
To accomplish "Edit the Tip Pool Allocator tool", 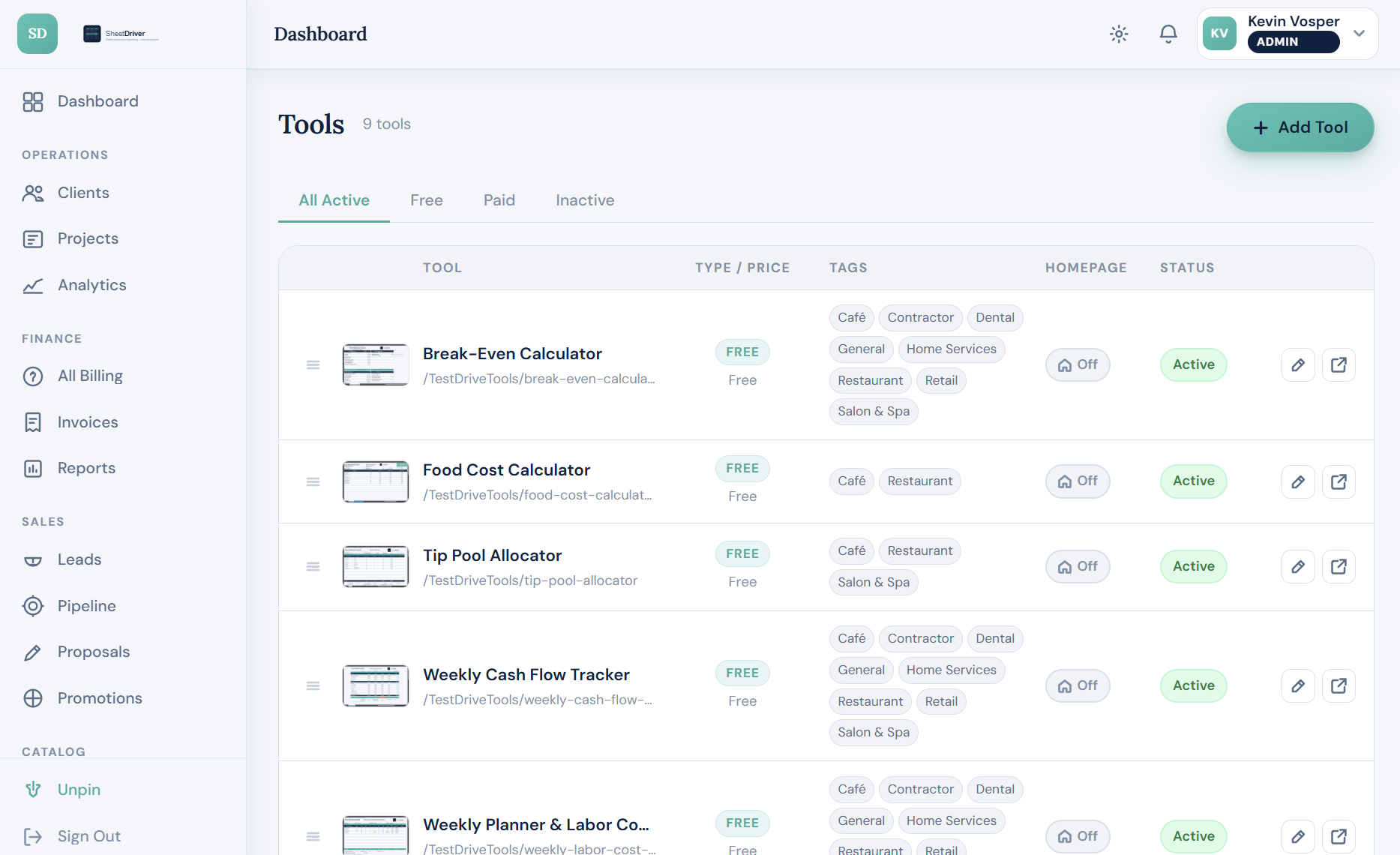I will [1298, 567].
